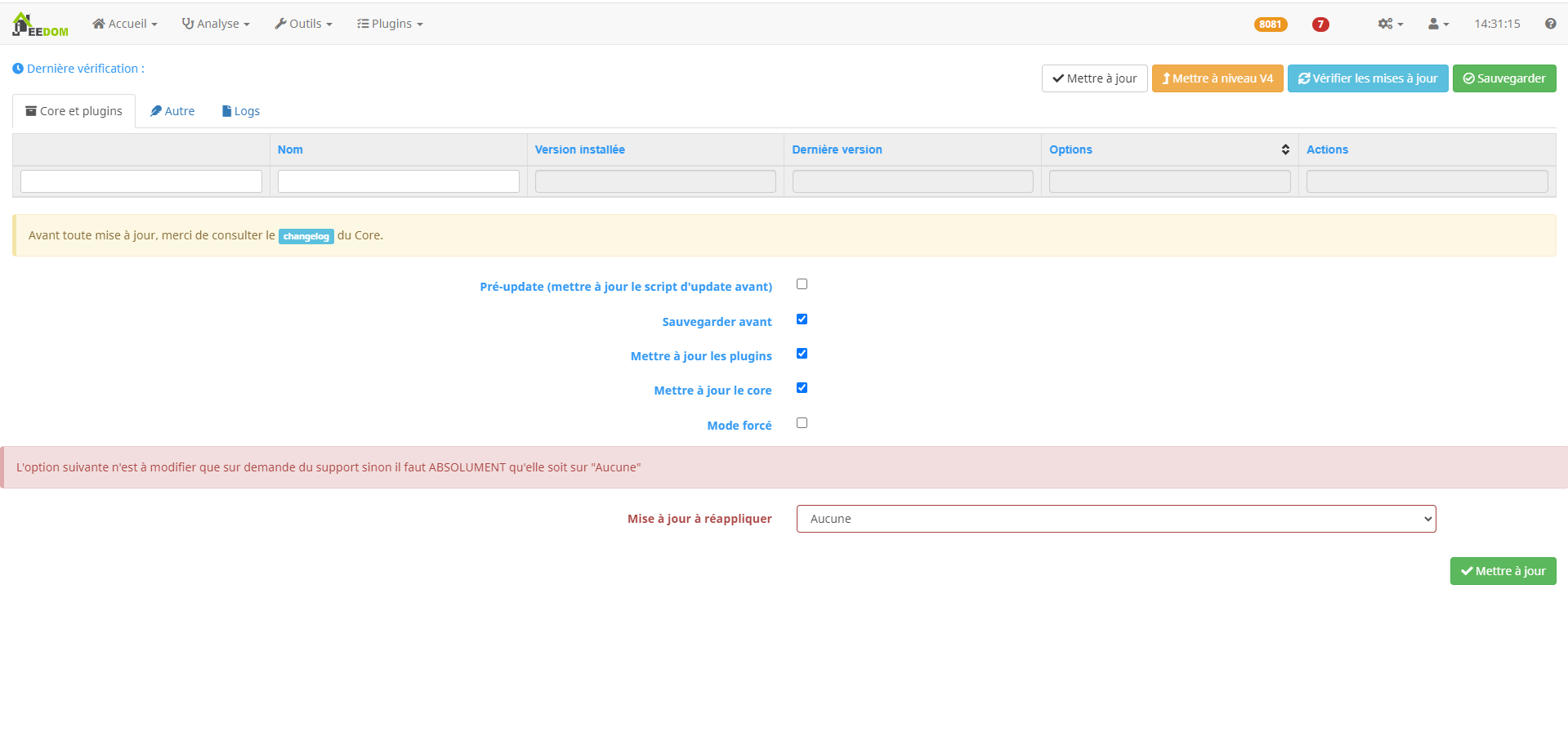Click the Options filter field
Image resolution: width=1568 pixels, height=732 pixels.
1170,181
